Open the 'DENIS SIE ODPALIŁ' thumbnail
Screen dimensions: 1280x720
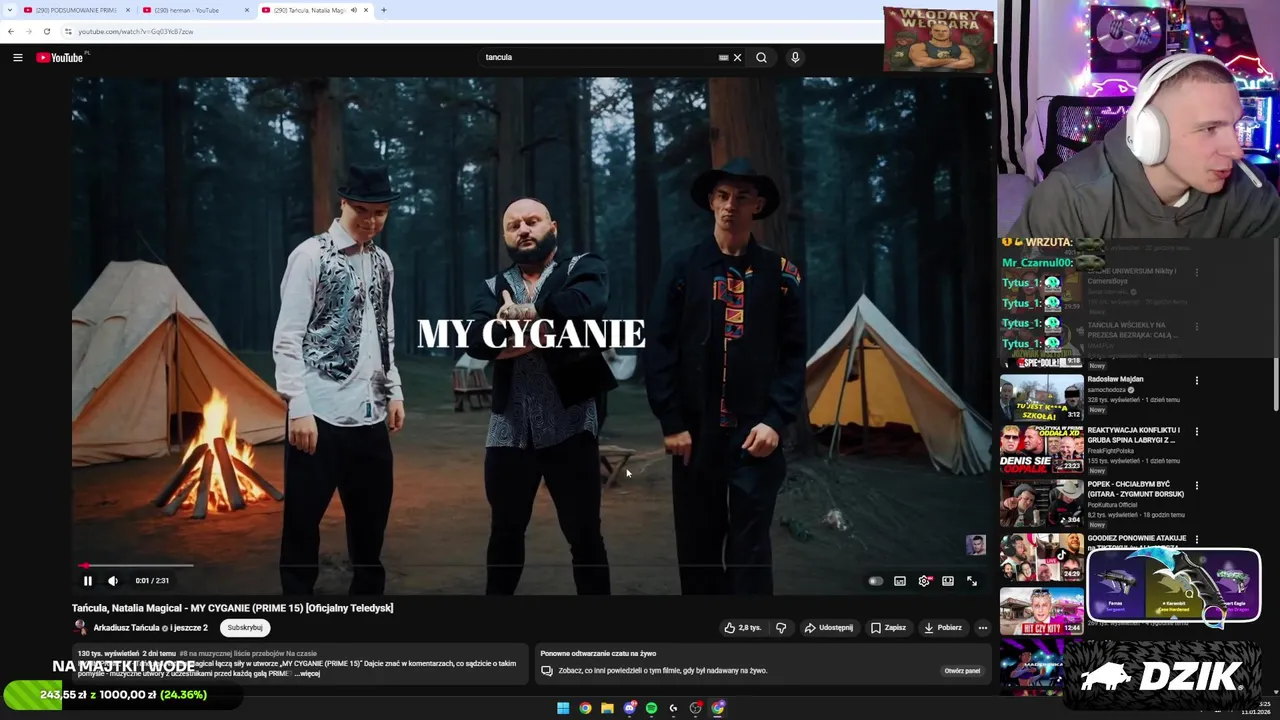(1041, 449)
